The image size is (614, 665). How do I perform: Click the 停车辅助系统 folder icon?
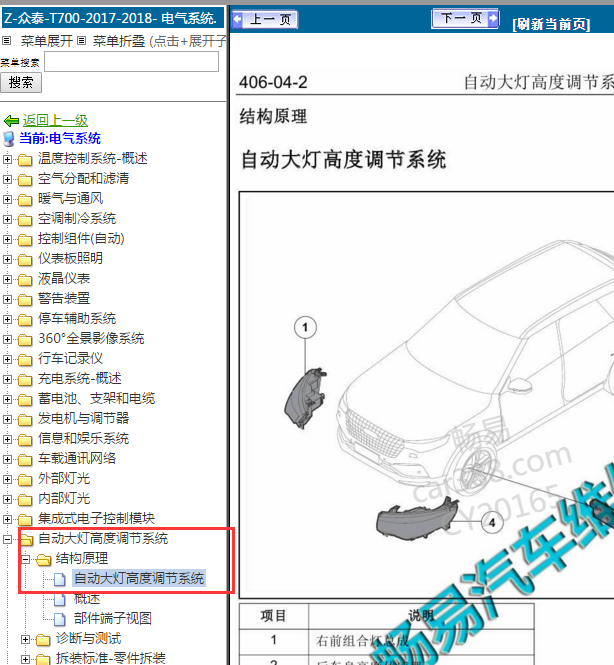[25, 319]
